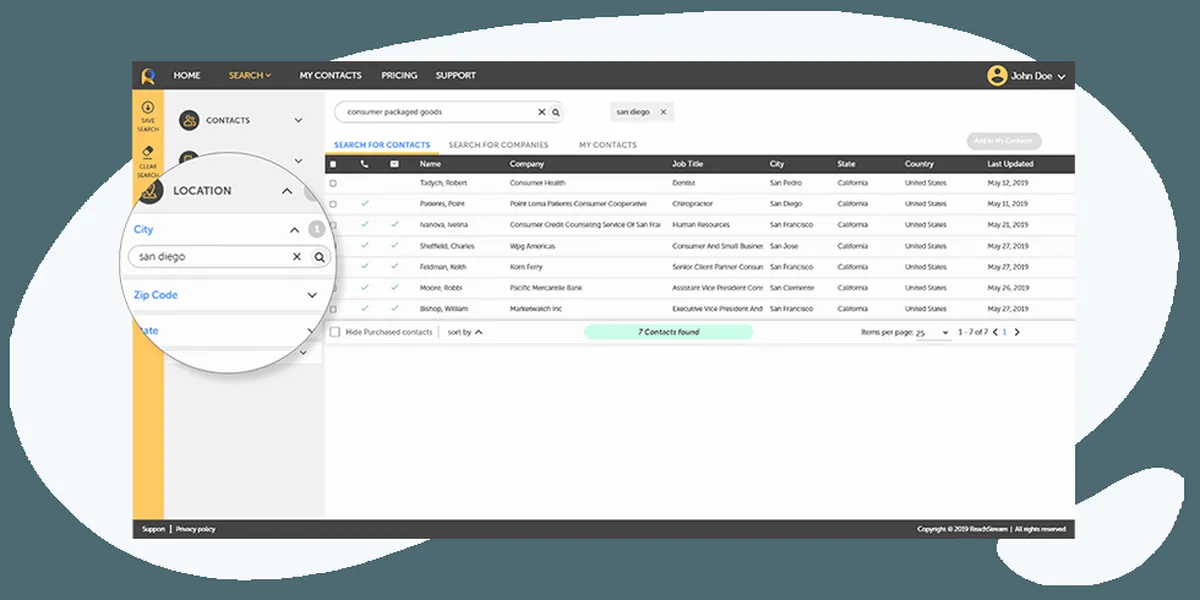Expand the Zip Code filter
Screen dimensions: 1200x600
[x=312, y=295]
